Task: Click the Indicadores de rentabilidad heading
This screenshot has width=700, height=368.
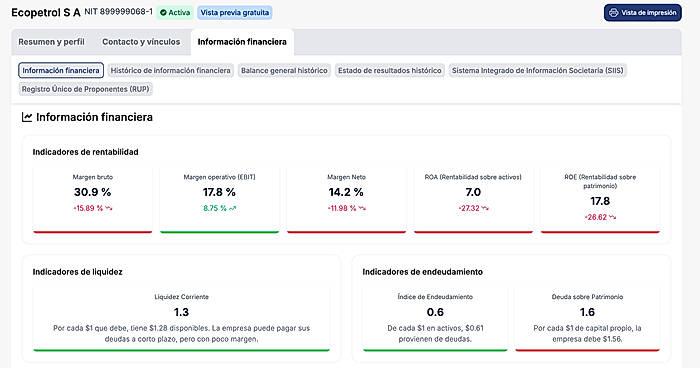Action: (85, 152)
